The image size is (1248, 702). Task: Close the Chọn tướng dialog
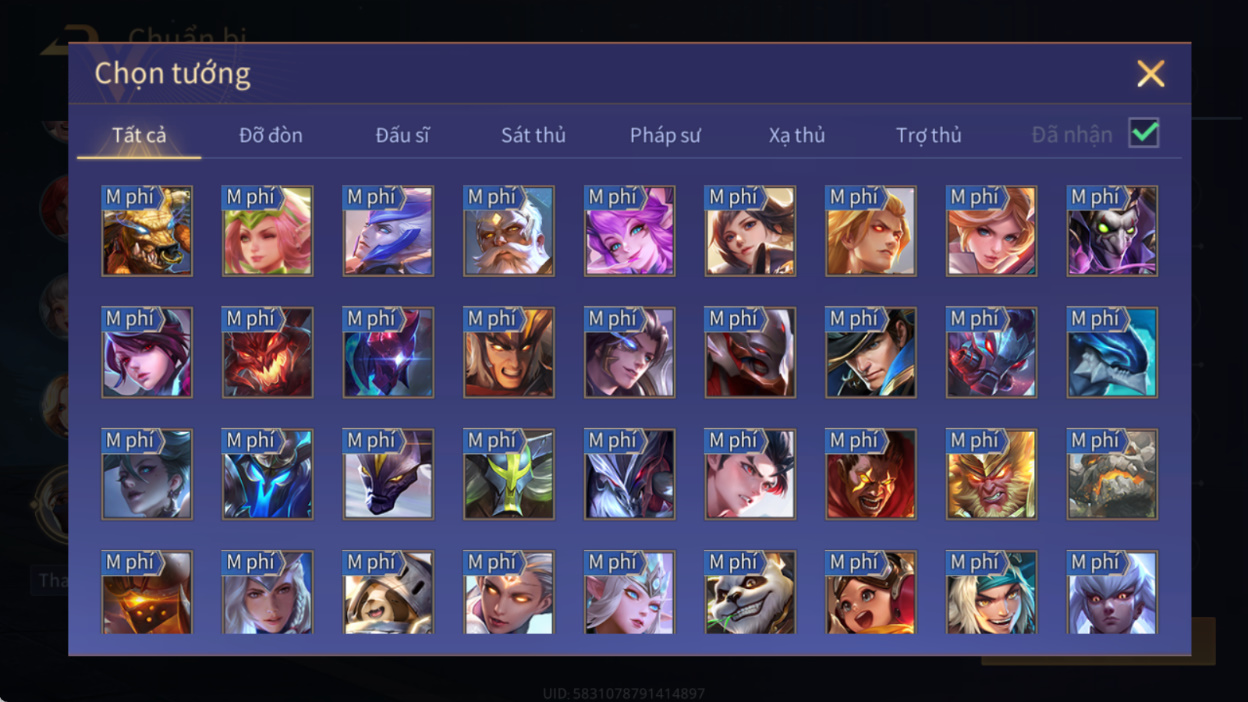coord(1151,73)
